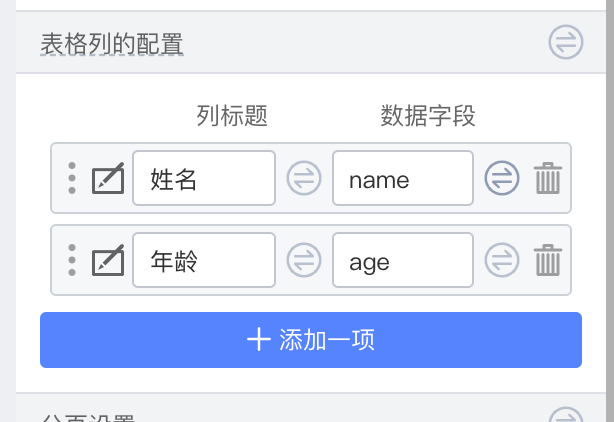Click the binding icon right of age field

click(502, 261)
